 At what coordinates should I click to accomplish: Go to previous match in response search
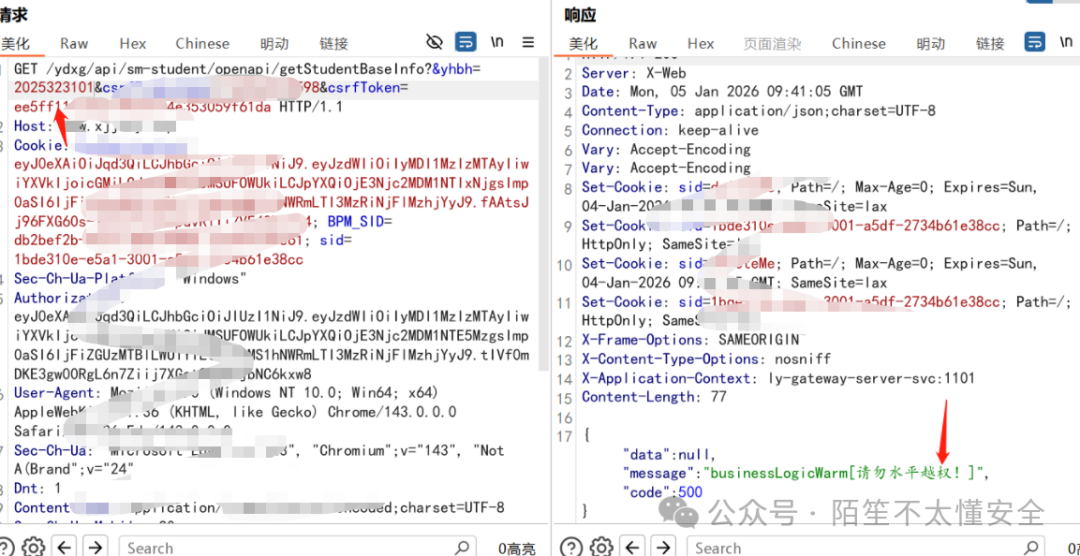(634, 547)
